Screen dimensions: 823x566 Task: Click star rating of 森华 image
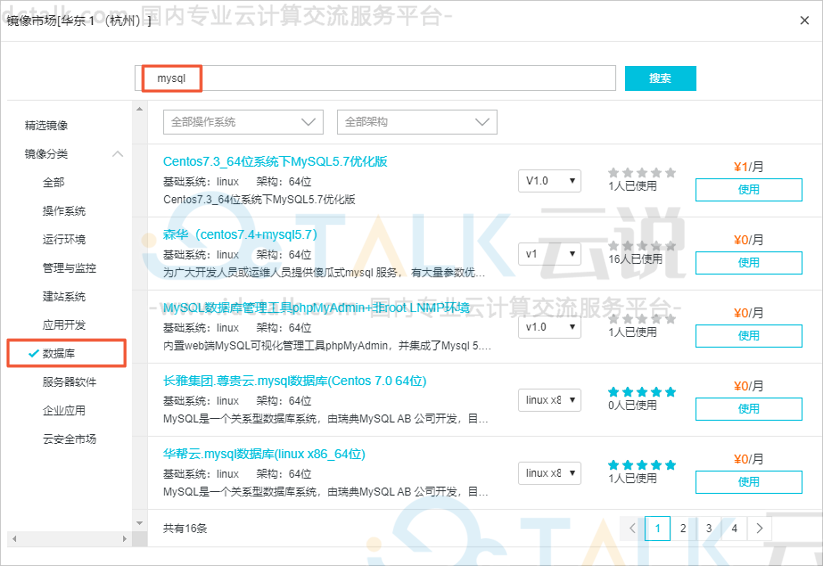pyautogui.click(x=642, y=245)
